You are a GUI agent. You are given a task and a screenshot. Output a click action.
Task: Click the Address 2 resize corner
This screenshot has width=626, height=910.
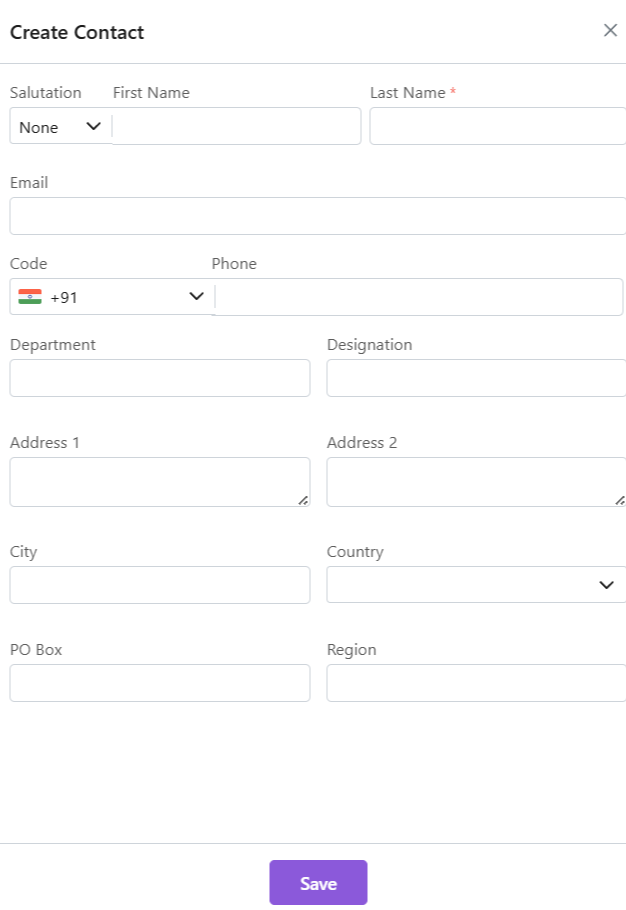[x=620, y=499]
